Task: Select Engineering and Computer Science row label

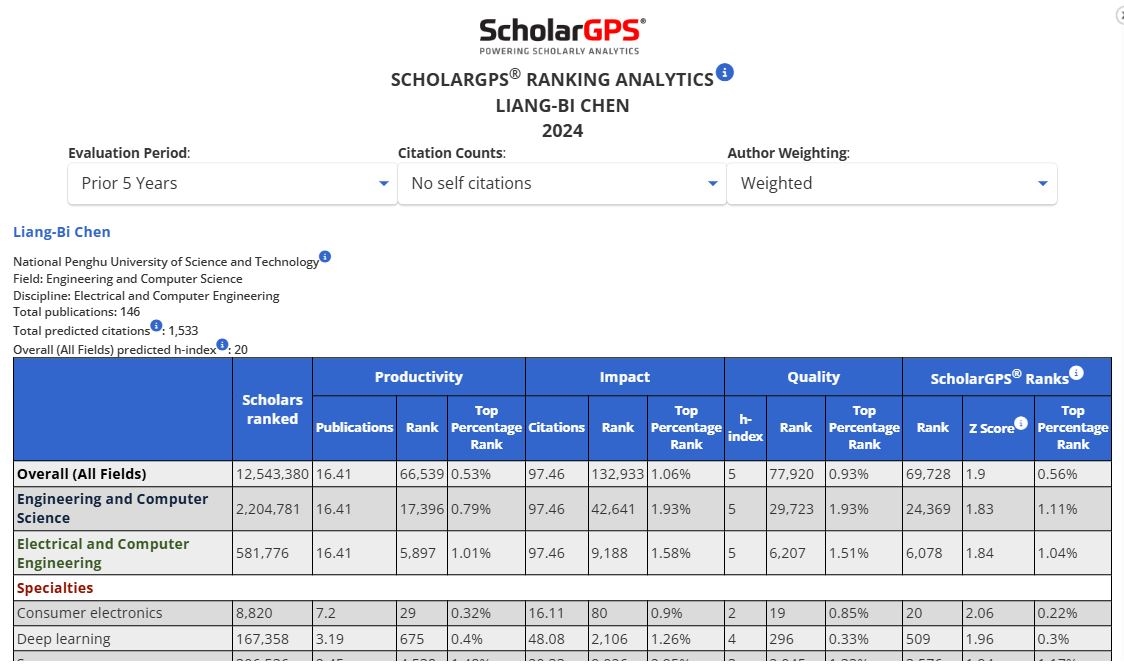Action: click(112, 508)
